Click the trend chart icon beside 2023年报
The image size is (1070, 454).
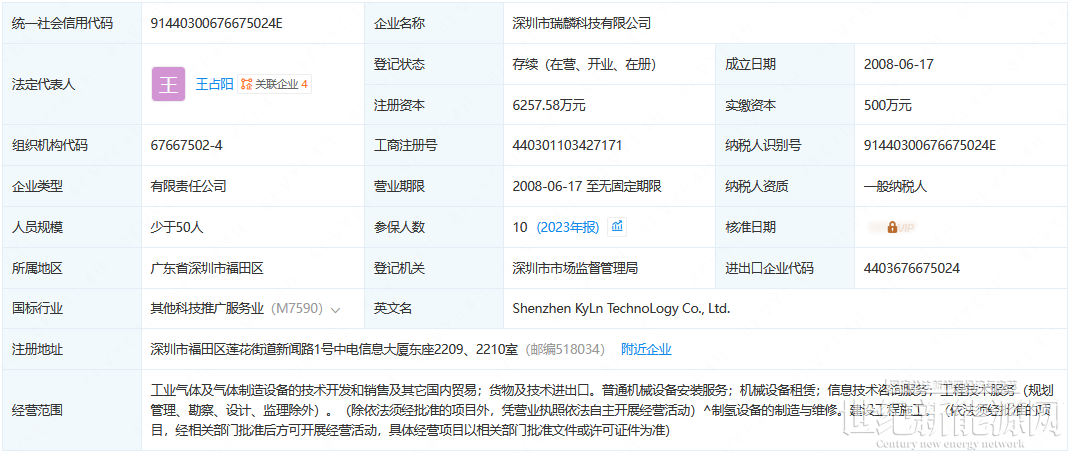coord(618,226)
